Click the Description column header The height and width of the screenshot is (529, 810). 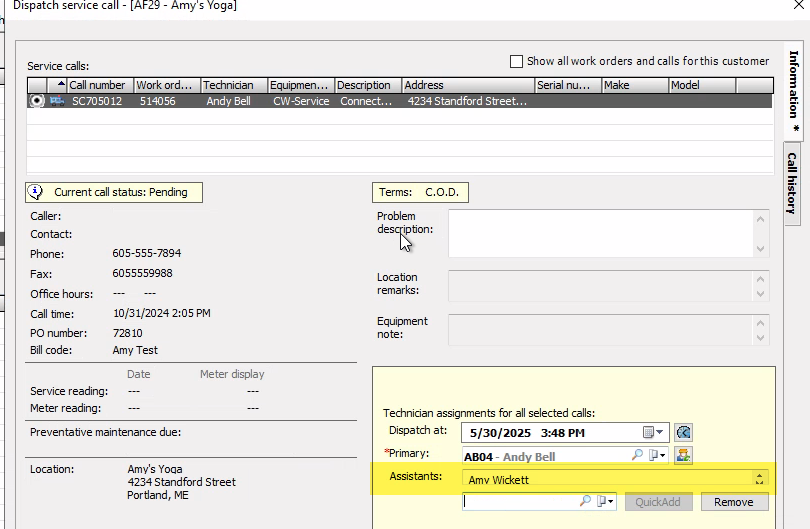[x=368, y=85]
